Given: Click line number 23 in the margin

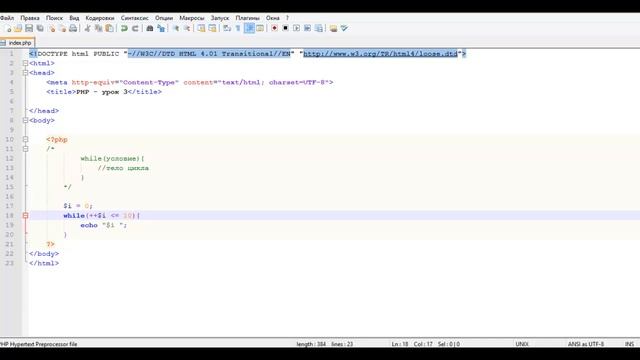Looking at the screenshot, I should tap(9, 263).
